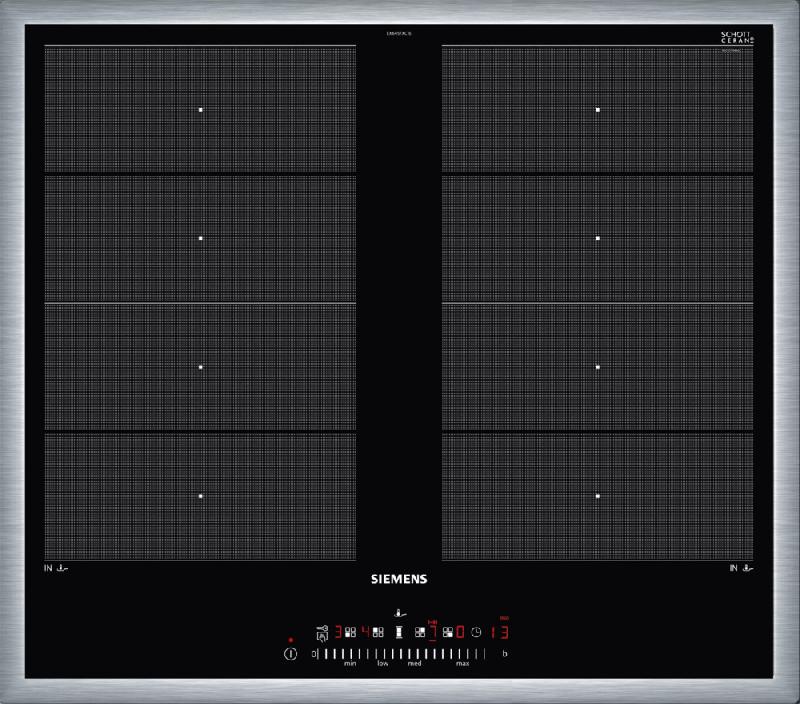Tap the frying sensor pan symbol

(400, 614)
